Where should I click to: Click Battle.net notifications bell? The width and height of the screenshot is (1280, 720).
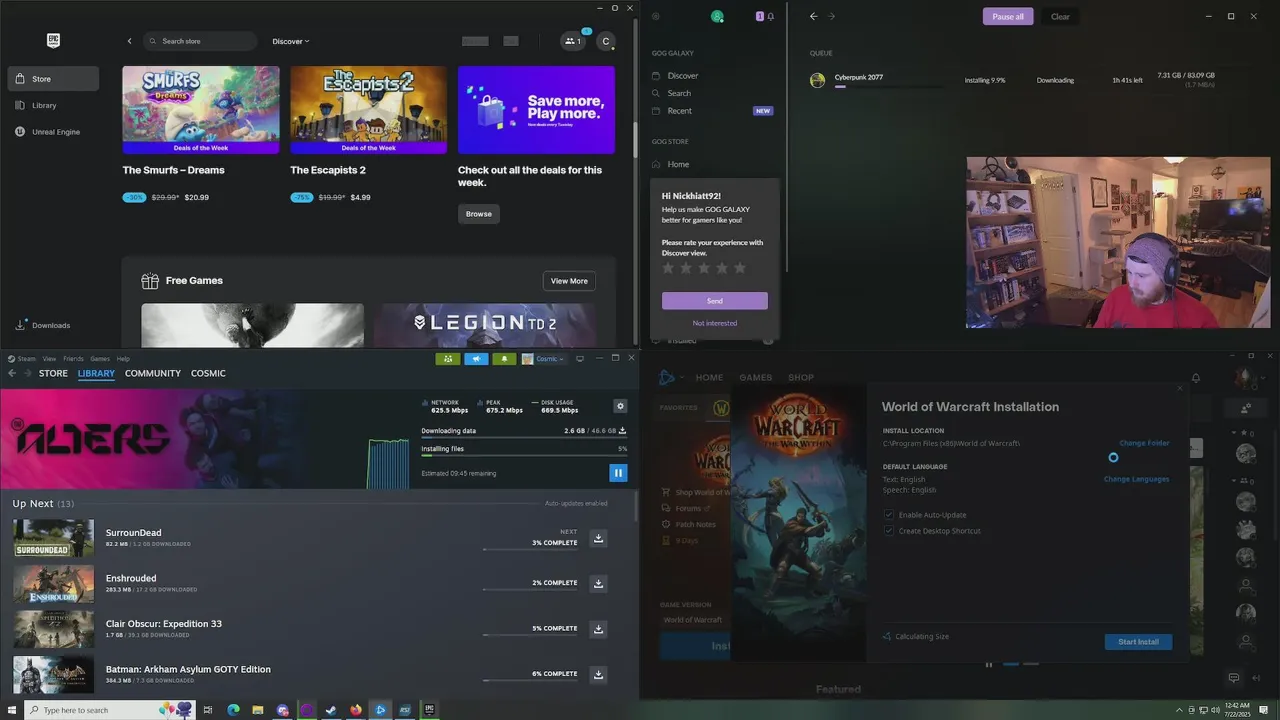(1195, 378)
